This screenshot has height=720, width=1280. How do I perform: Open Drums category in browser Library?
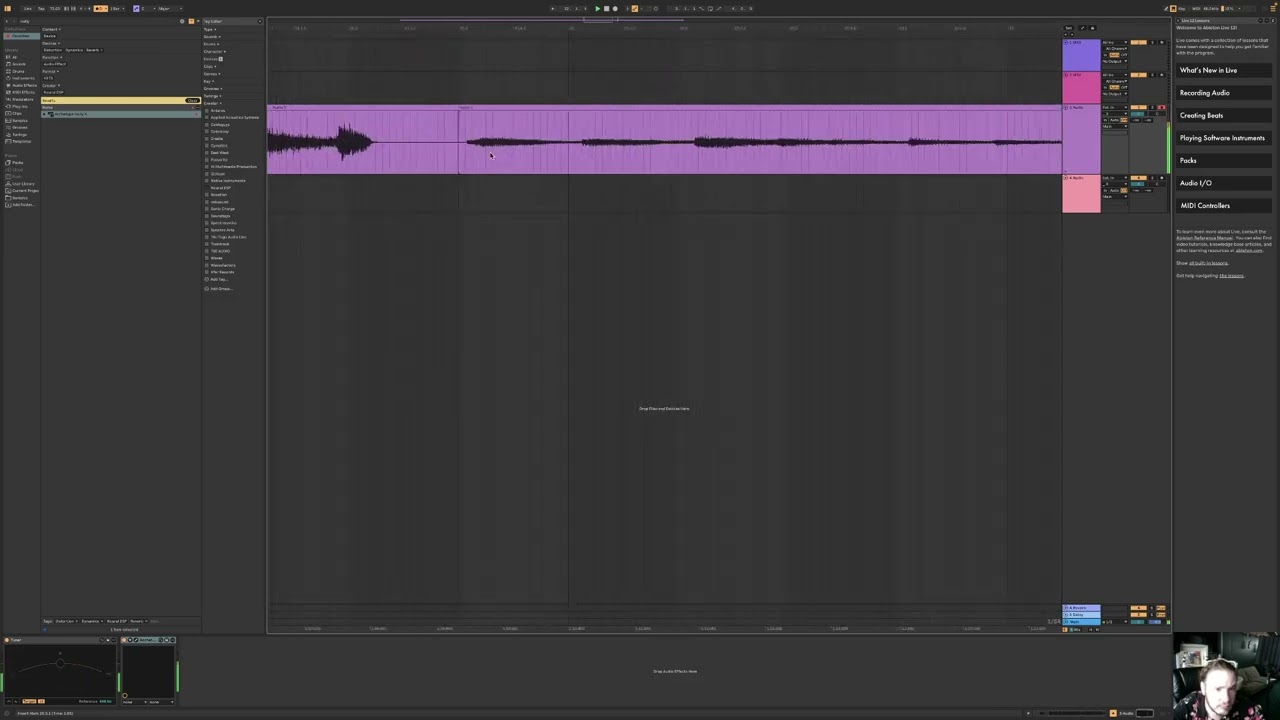17,71
